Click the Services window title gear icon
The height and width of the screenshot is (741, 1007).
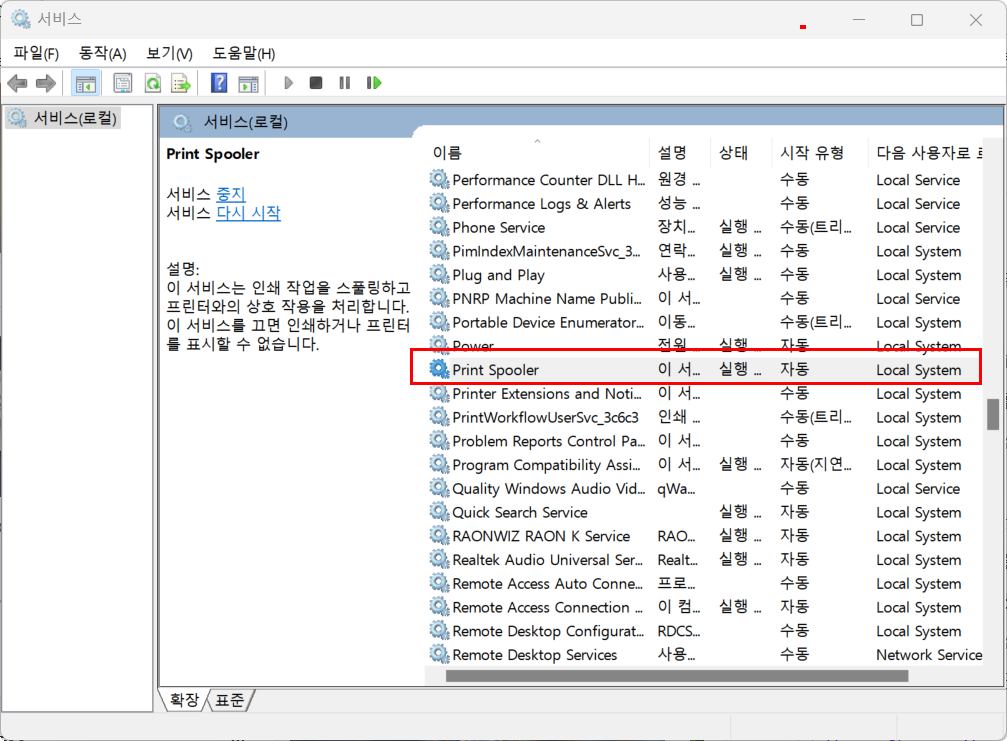click(21, 19)
